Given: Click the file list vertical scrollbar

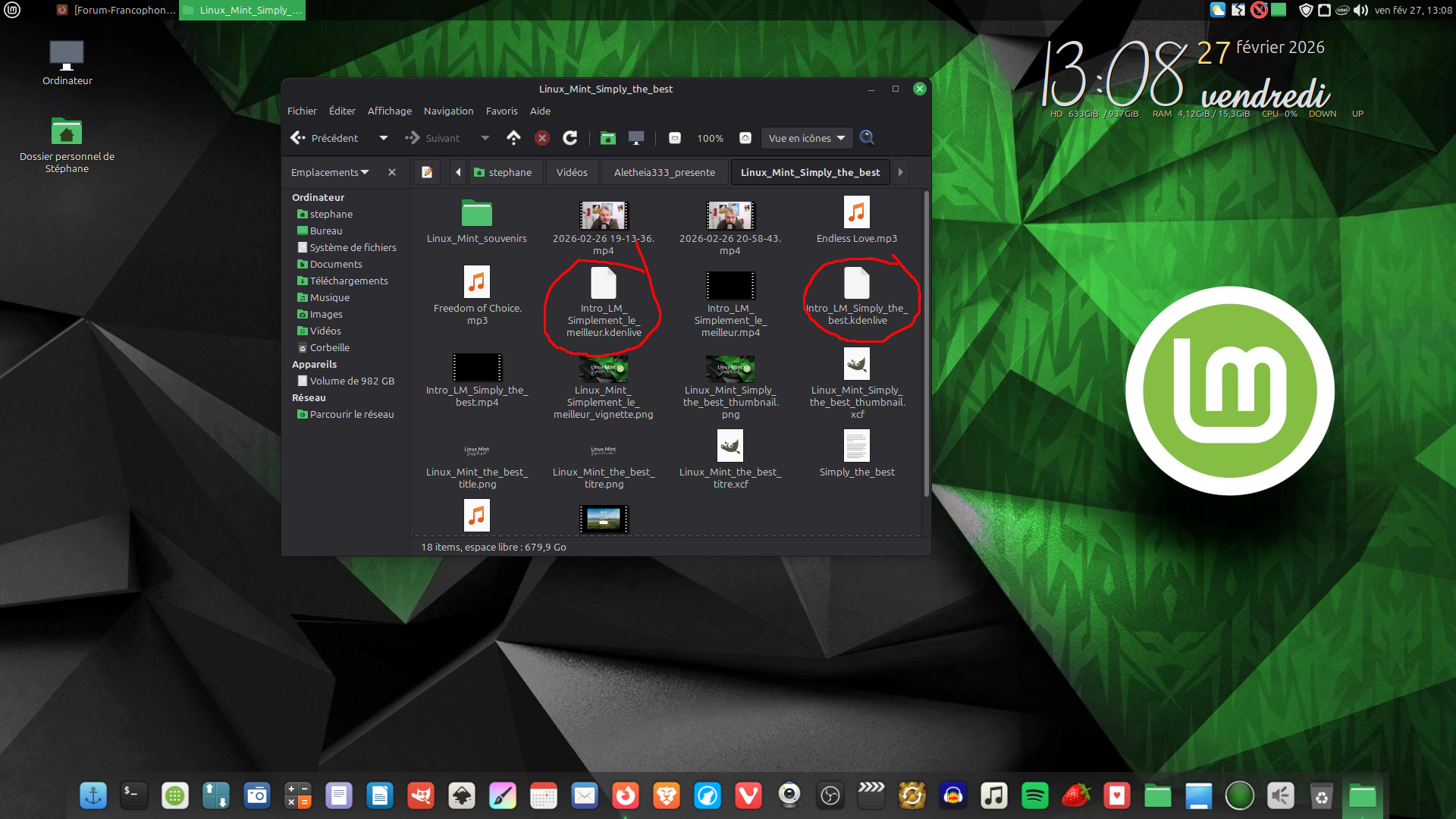Looking at the screenshot, I should click(x=926, y=345).
